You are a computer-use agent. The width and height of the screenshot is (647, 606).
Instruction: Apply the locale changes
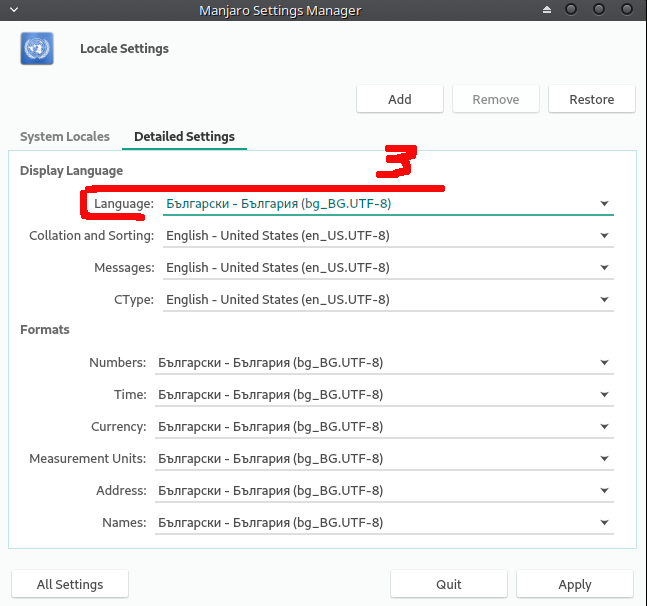575,584
